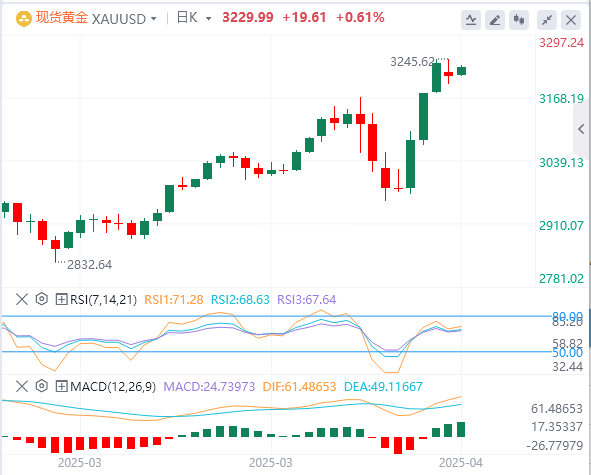This screenshot has height=475, width=591.
Task: Click the DIF:61.48653 value
Action: coord(299,387)
